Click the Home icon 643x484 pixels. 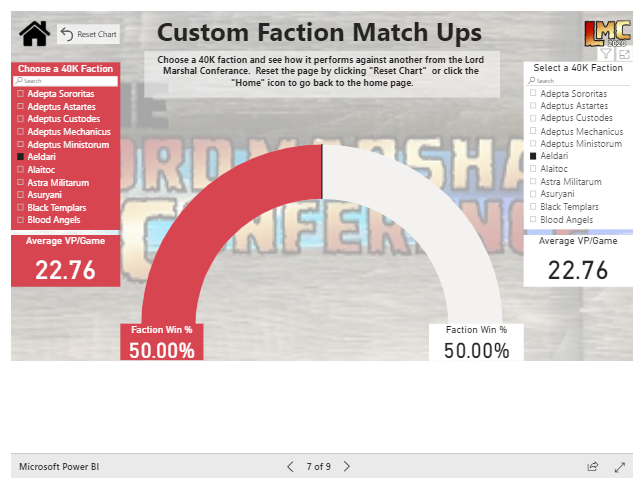tap(34, 34)
